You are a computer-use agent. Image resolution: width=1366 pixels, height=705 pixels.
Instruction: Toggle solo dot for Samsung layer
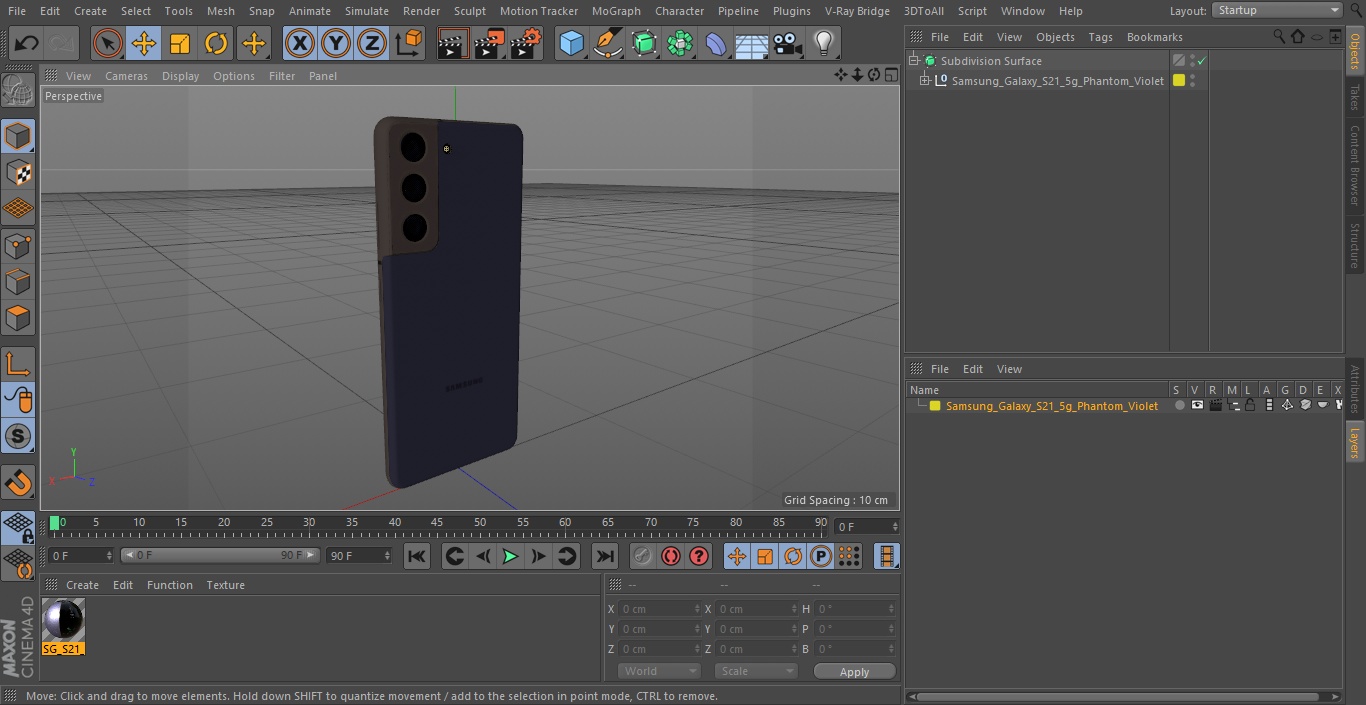click(x=1180, y=406)
